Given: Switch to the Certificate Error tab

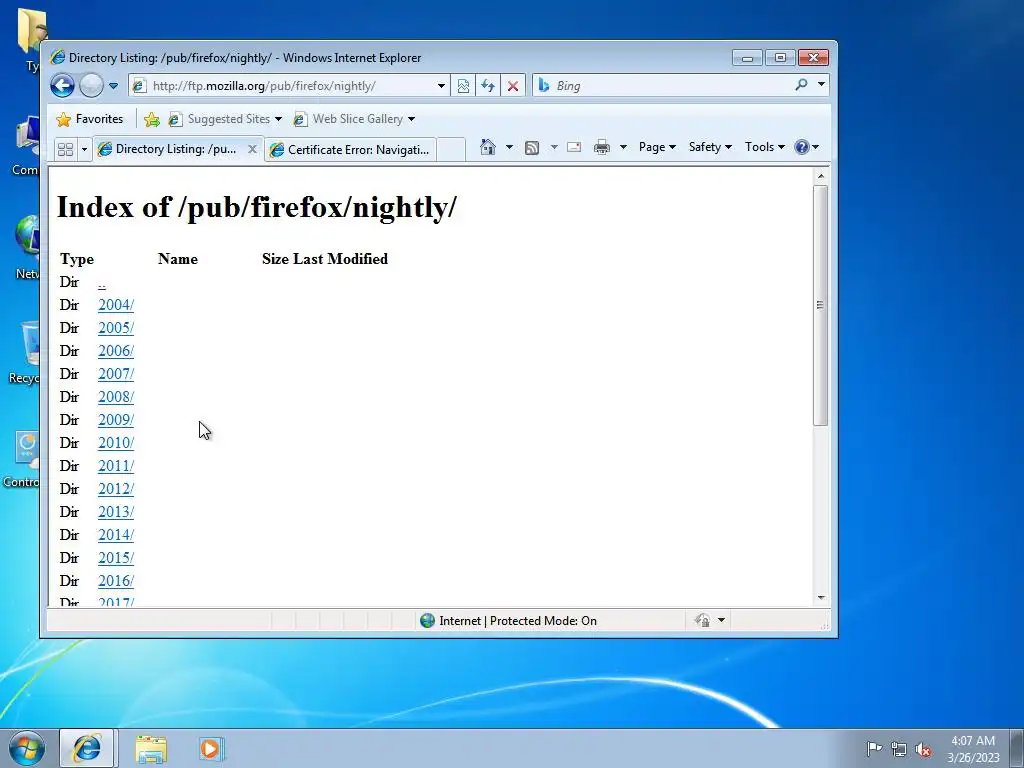Looking at the screenshot, I should pos(351,150).
